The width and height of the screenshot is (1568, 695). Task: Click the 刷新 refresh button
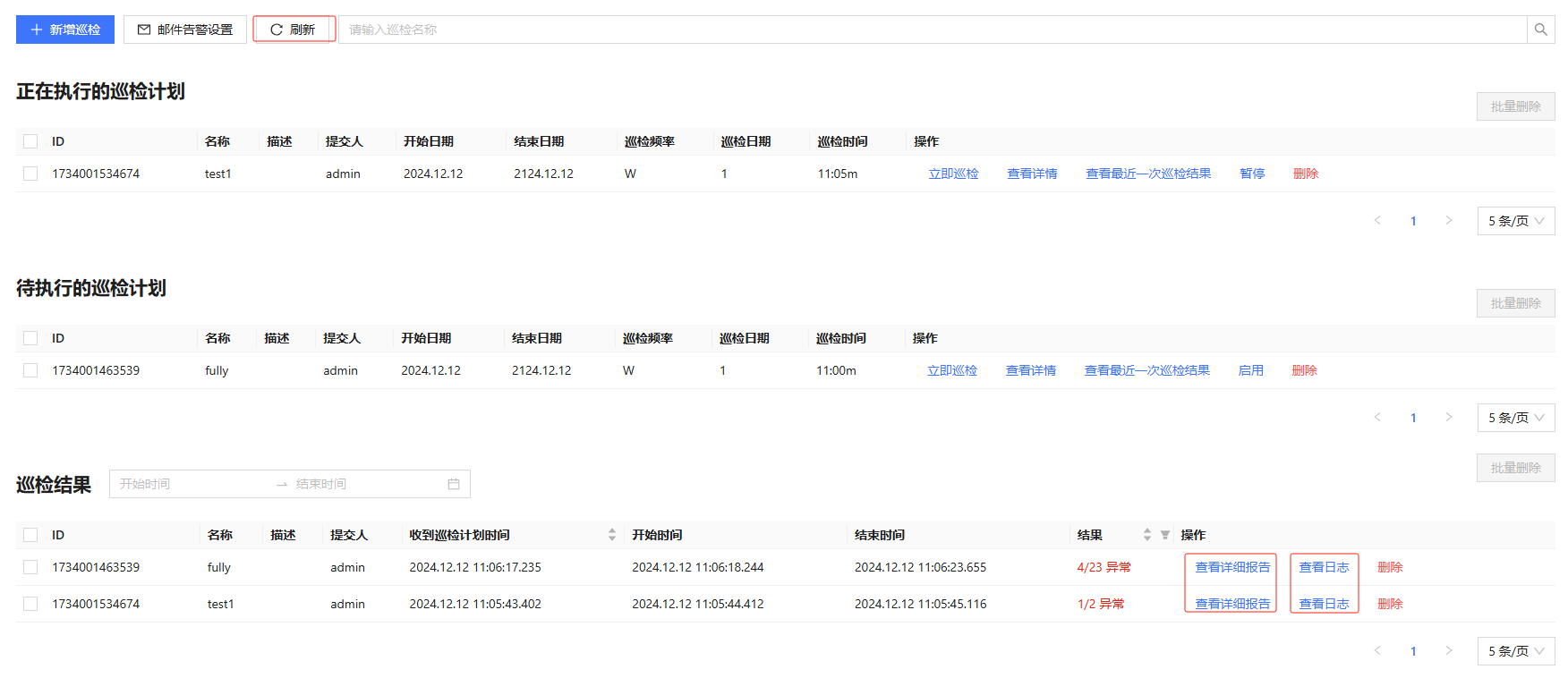[294, 30]
